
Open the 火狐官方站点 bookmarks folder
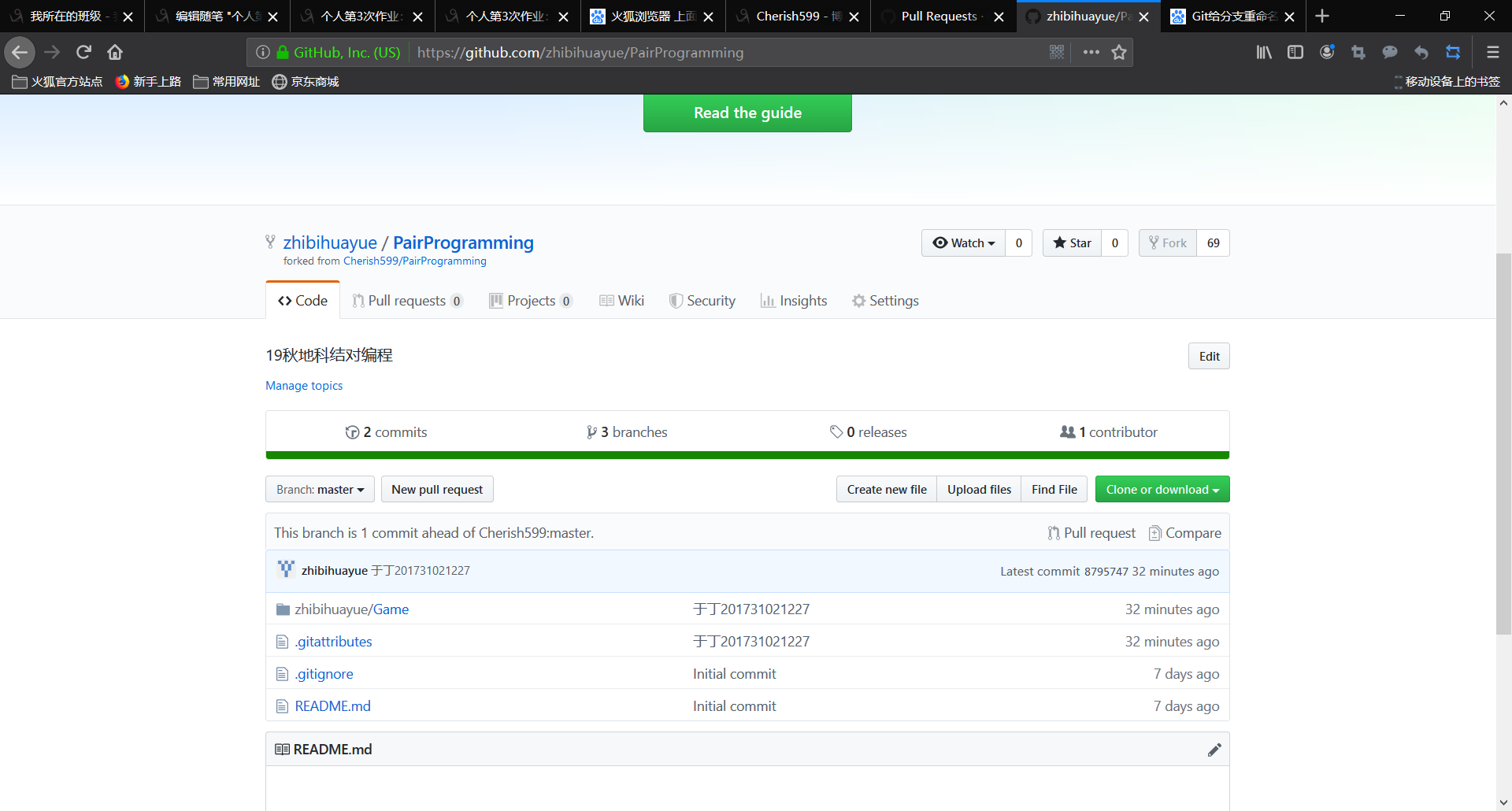coord(57,81)
